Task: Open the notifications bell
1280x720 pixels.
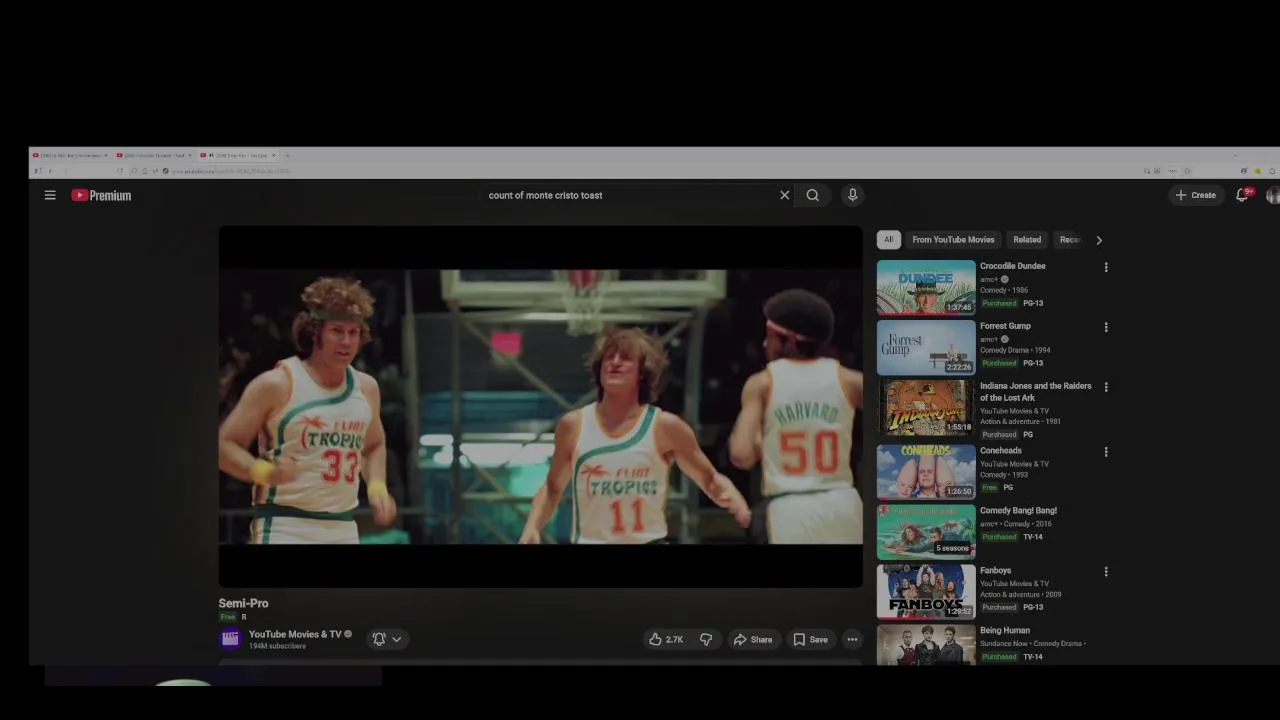Action: pyautogui.click(x=1243, y=195)
